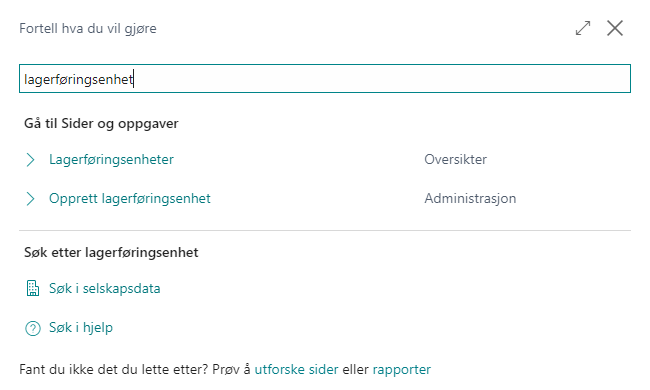The height and width of the screenshot is (390, 650).
Task: Choose Søk i hjelp
Action: 81,328
